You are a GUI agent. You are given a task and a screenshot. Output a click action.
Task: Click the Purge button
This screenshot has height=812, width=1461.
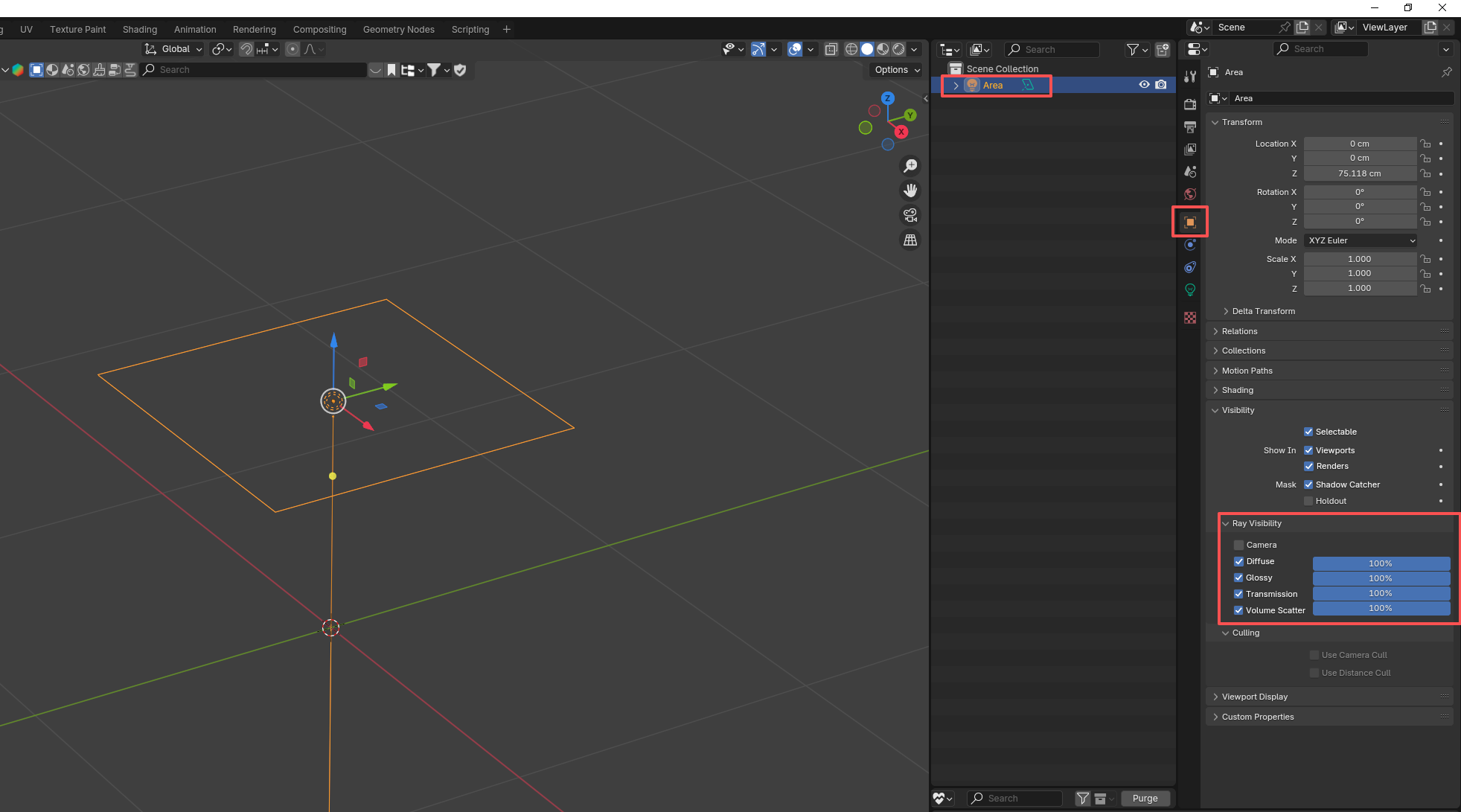click(x=1145, y=798)
